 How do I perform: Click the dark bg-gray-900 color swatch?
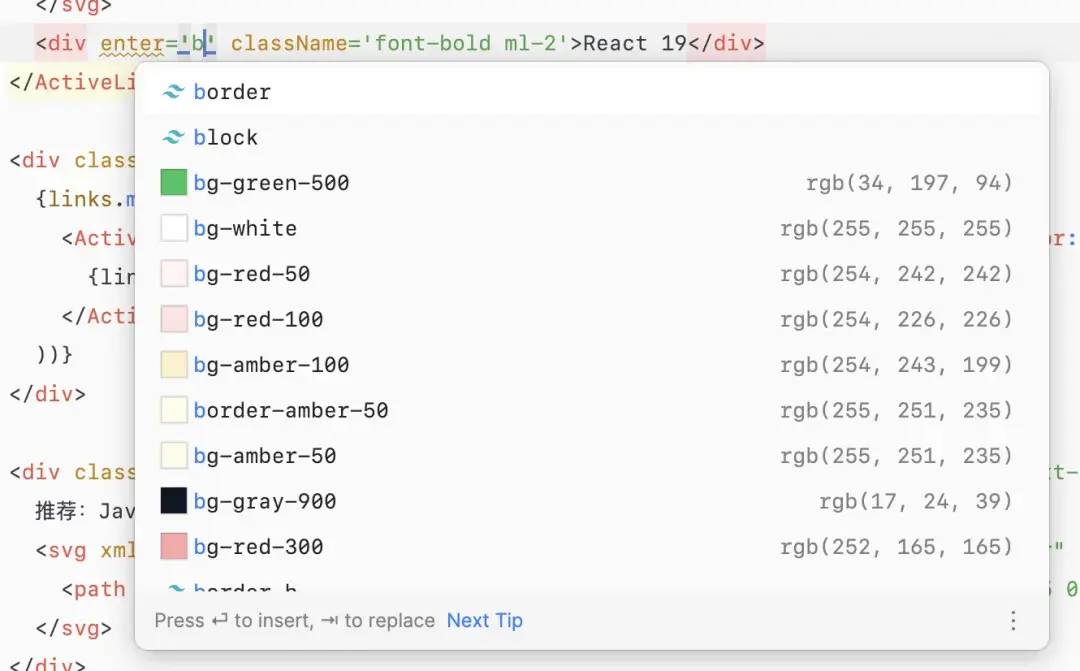pyautogui.click(x=174, y=501)
